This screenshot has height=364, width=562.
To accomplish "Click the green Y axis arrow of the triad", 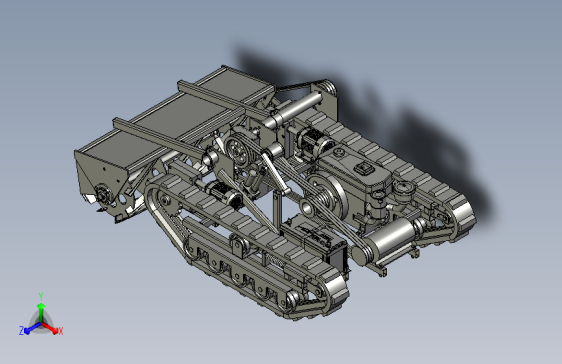I will point(41,312).
